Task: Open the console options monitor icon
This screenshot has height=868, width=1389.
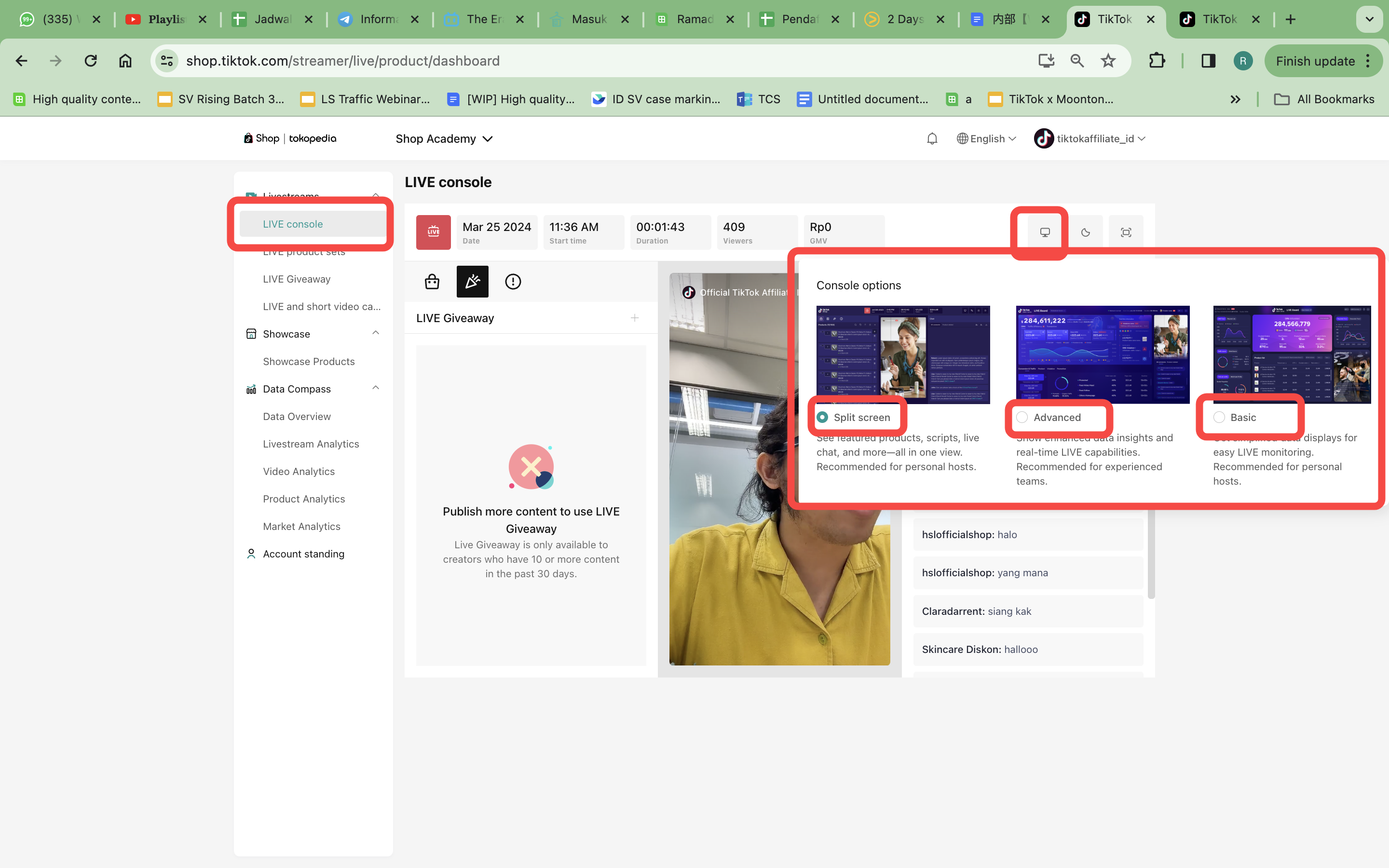Action: pos(1045,232)
